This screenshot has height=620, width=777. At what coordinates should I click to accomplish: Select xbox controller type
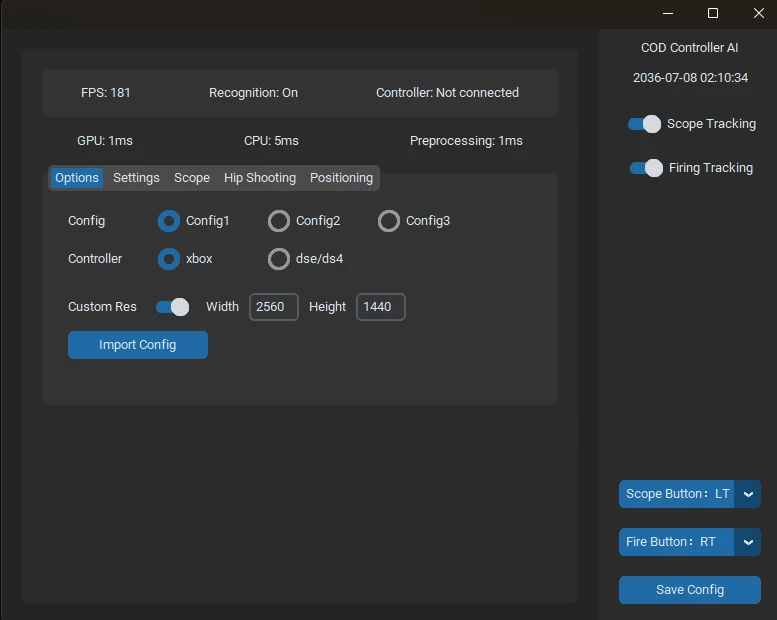169,259
